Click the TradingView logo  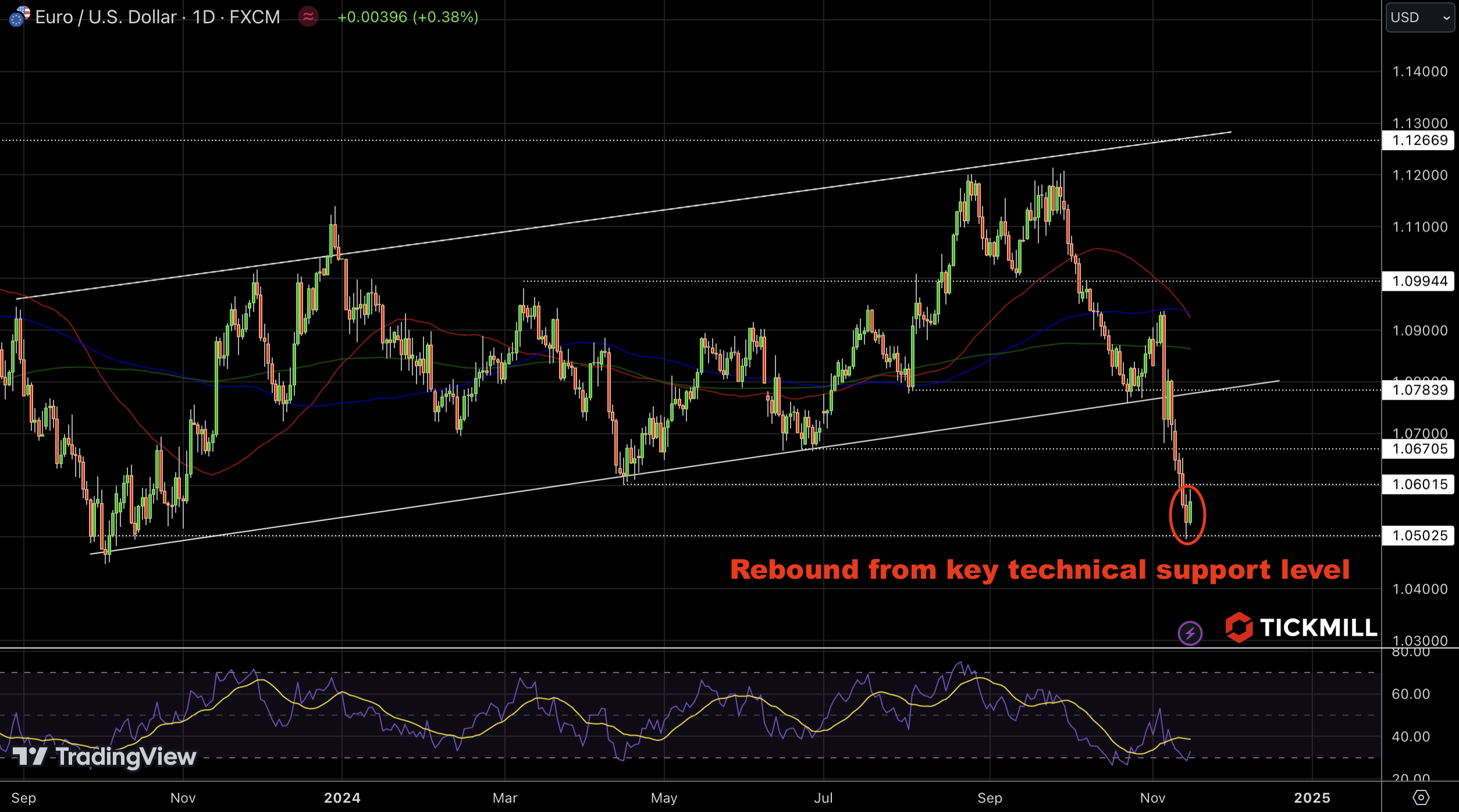tap(105, 756)
